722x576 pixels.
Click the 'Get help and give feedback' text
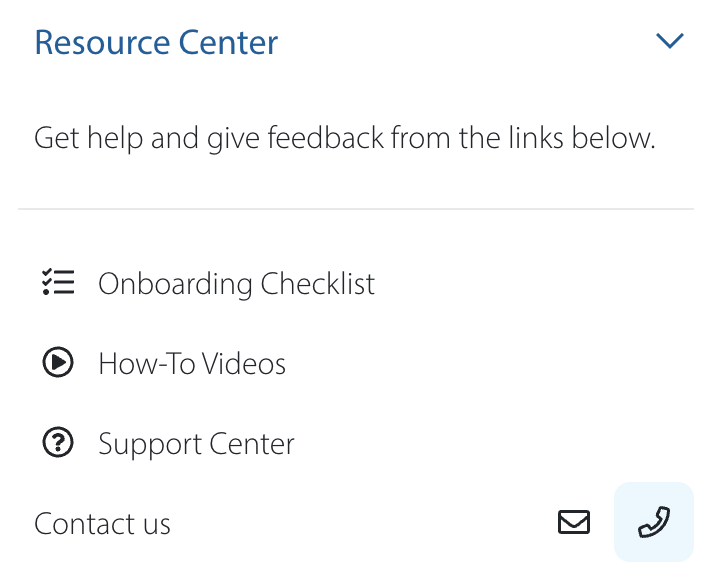345,138
